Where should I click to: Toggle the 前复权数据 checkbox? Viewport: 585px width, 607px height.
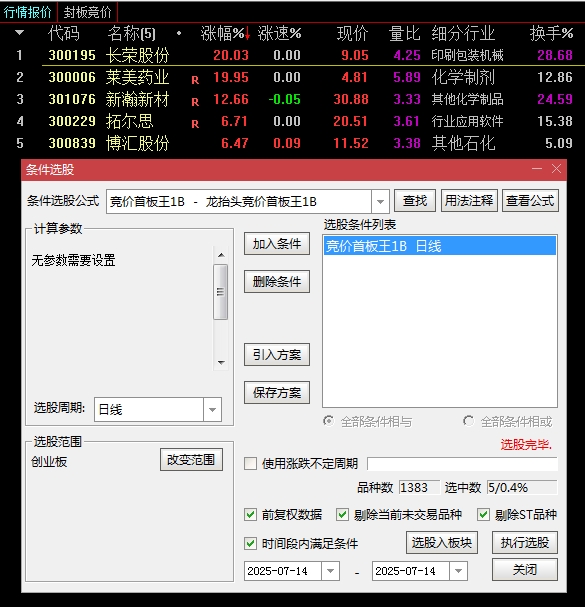[250, 514]
